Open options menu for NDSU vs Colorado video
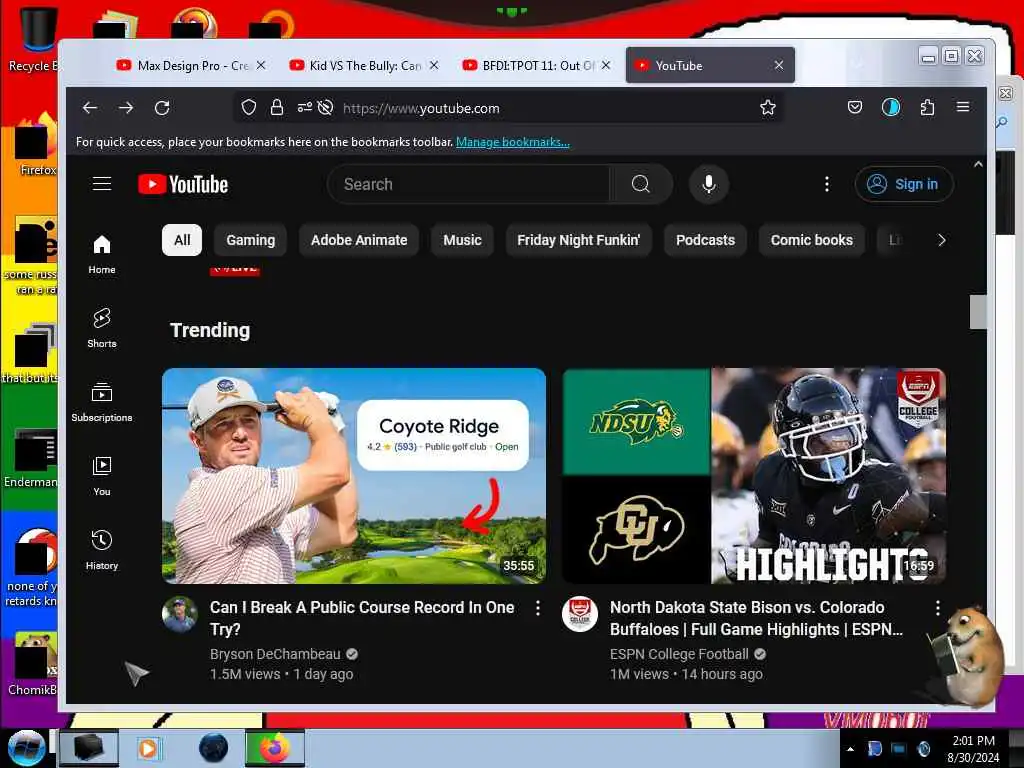Viewport: 1024px width, 768px height. [x=938, y=608]
